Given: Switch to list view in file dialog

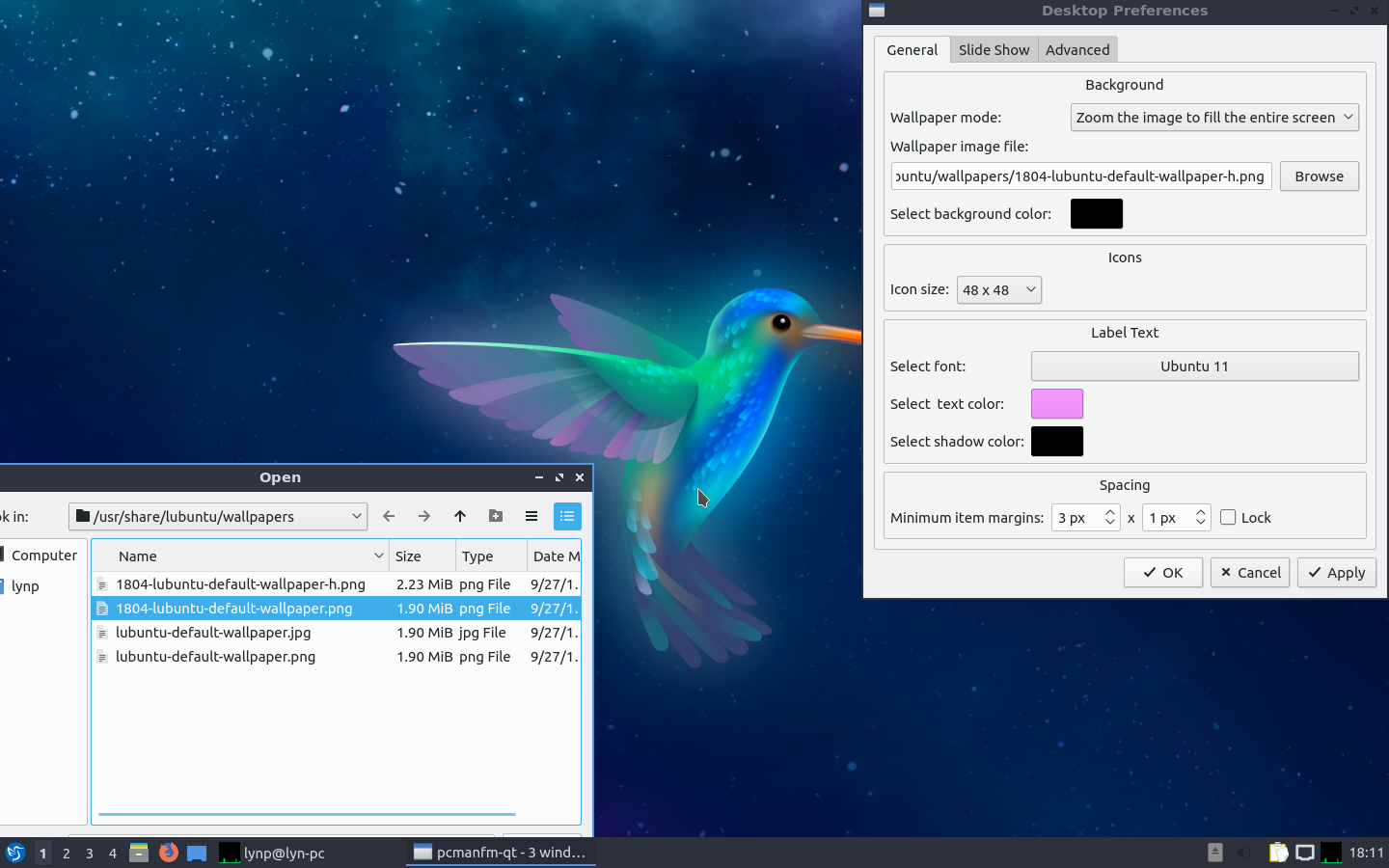Looking at the screenshot, I should point(531,516).
